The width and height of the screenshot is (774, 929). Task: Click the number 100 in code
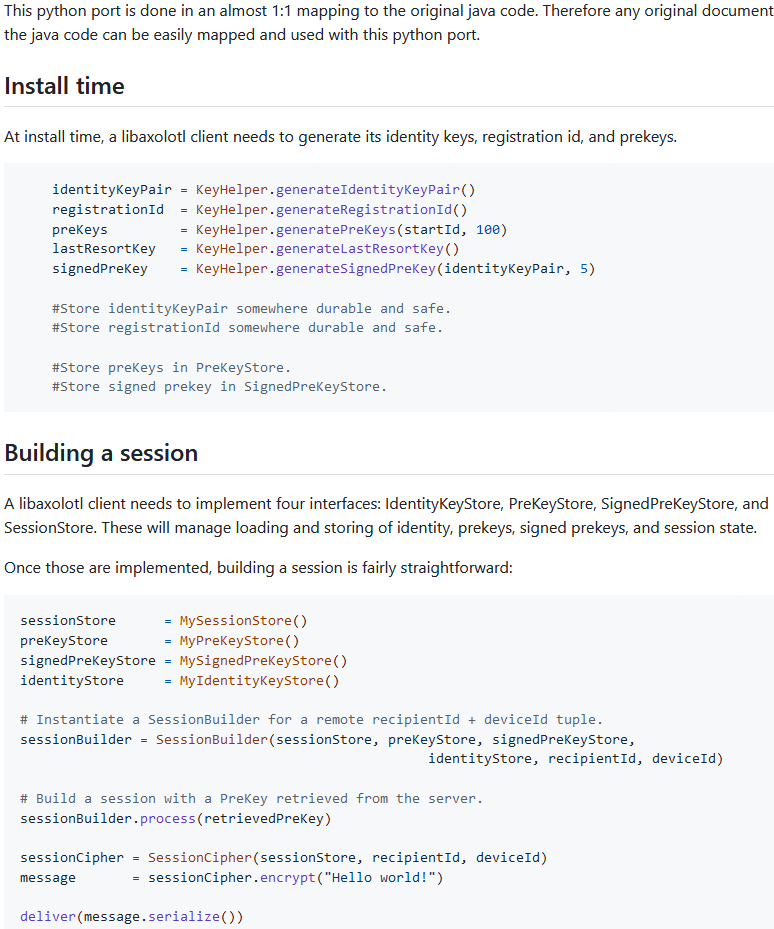coord(488,229)
